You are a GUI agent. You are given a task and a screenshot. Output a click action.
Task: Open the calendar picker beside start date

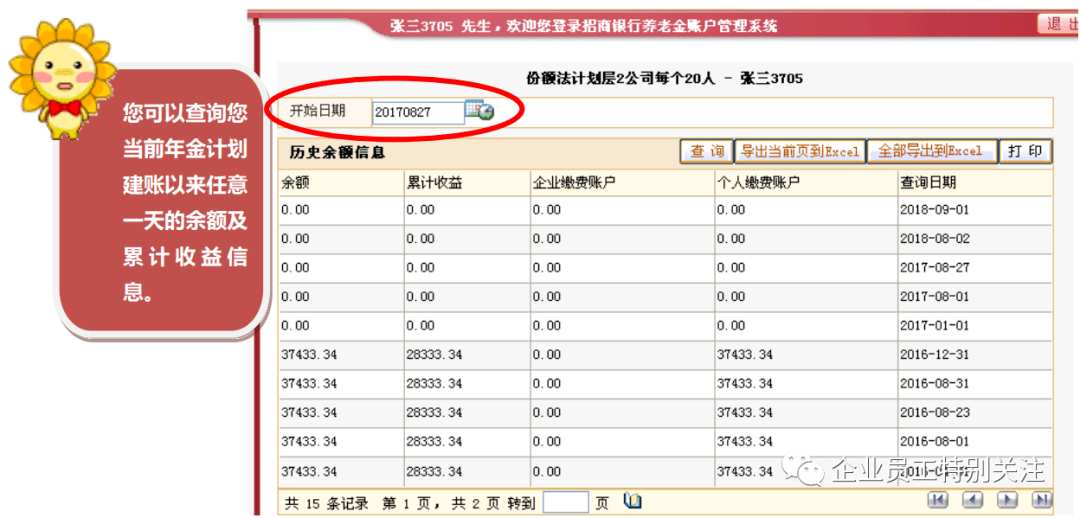pyautogui.click(x=480, y=111)
